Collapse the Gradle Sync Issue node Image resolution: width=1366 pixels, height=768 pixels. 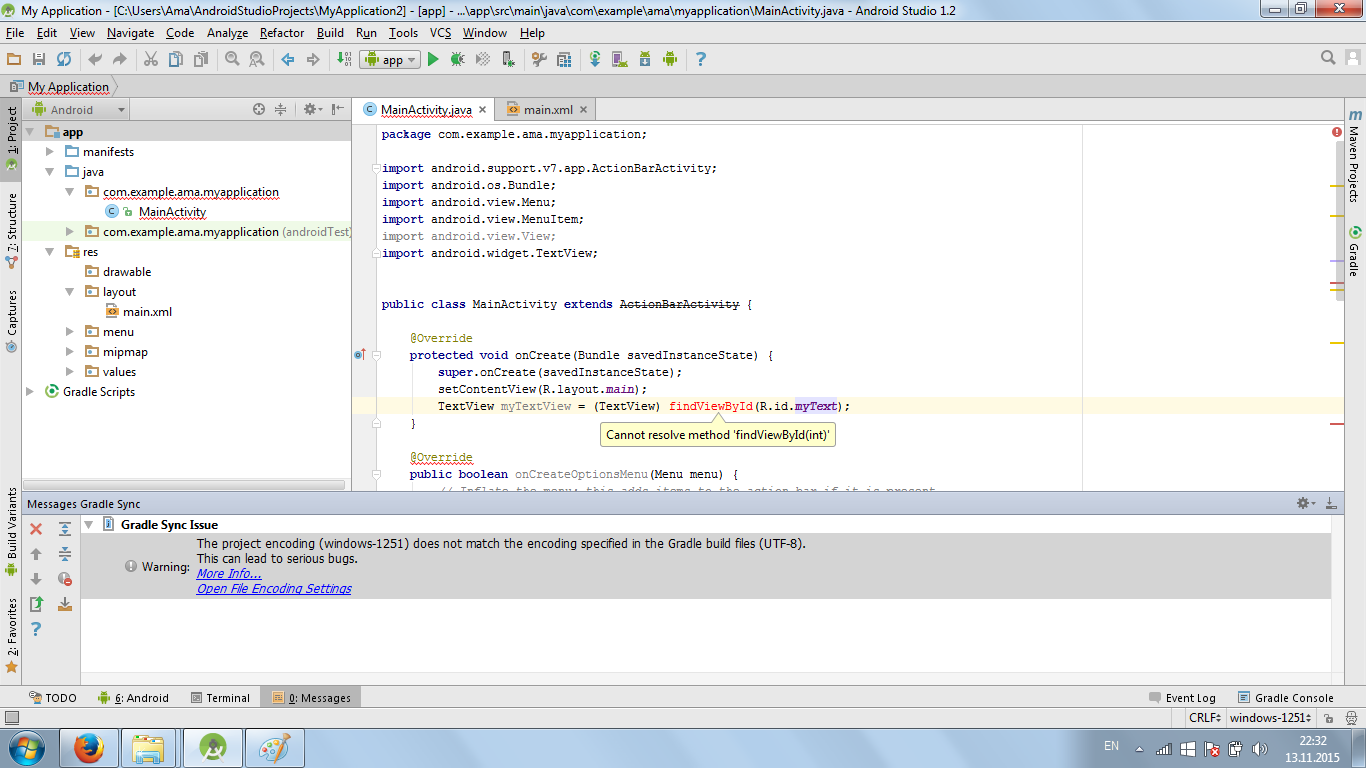88,524
